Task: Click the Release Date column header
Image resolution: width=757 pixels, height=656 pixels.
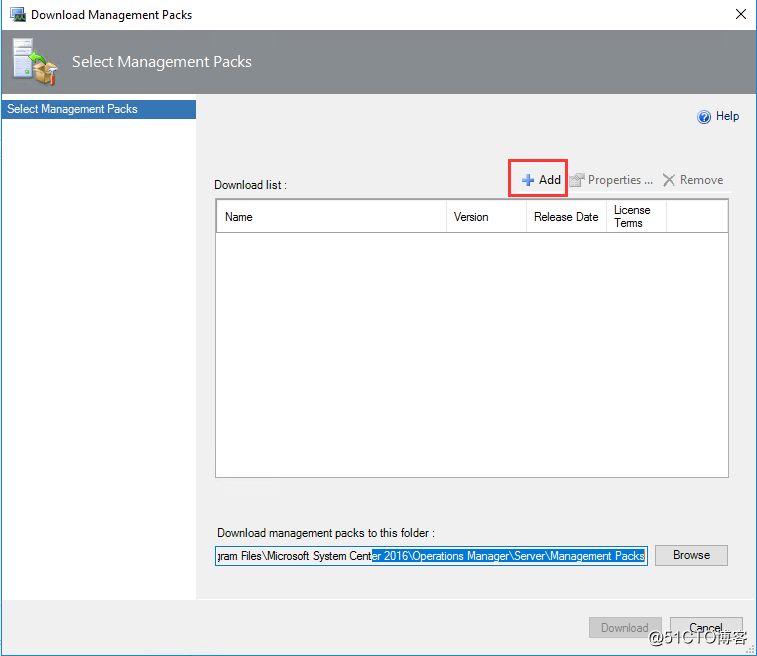Action: 566,217
